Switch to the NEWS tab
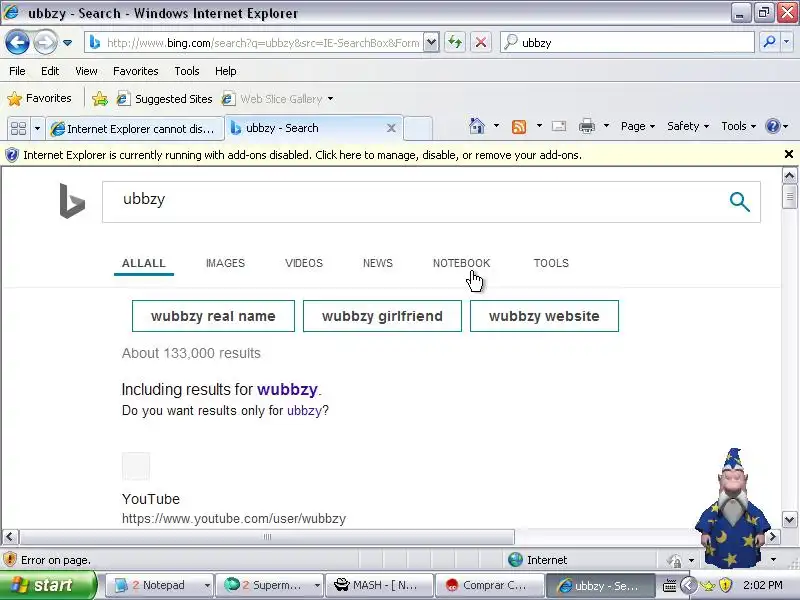Viewport: 800px width, 600px height. pos(378,263)
